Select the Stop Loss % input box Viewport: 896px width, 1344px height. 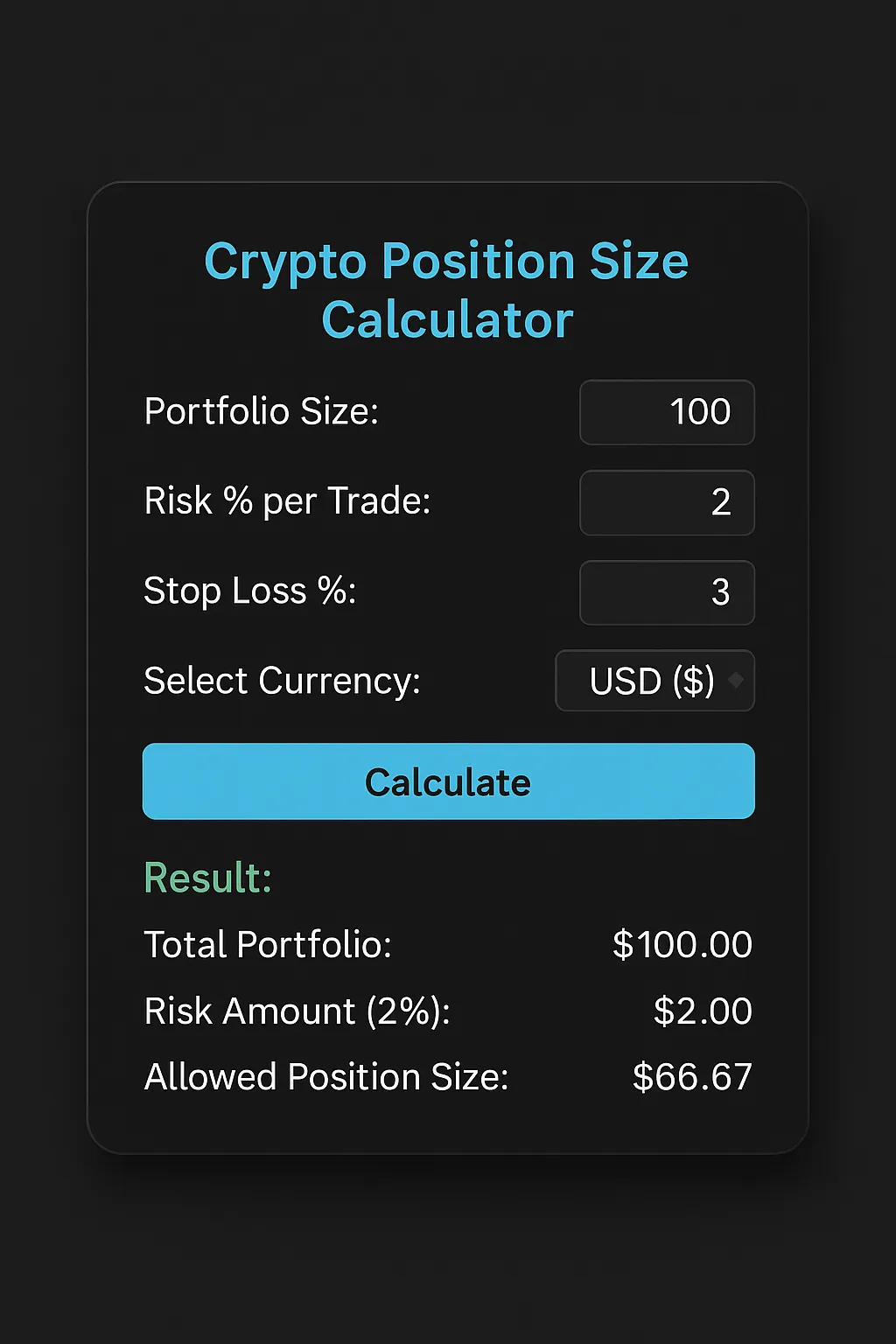[667, 592]
